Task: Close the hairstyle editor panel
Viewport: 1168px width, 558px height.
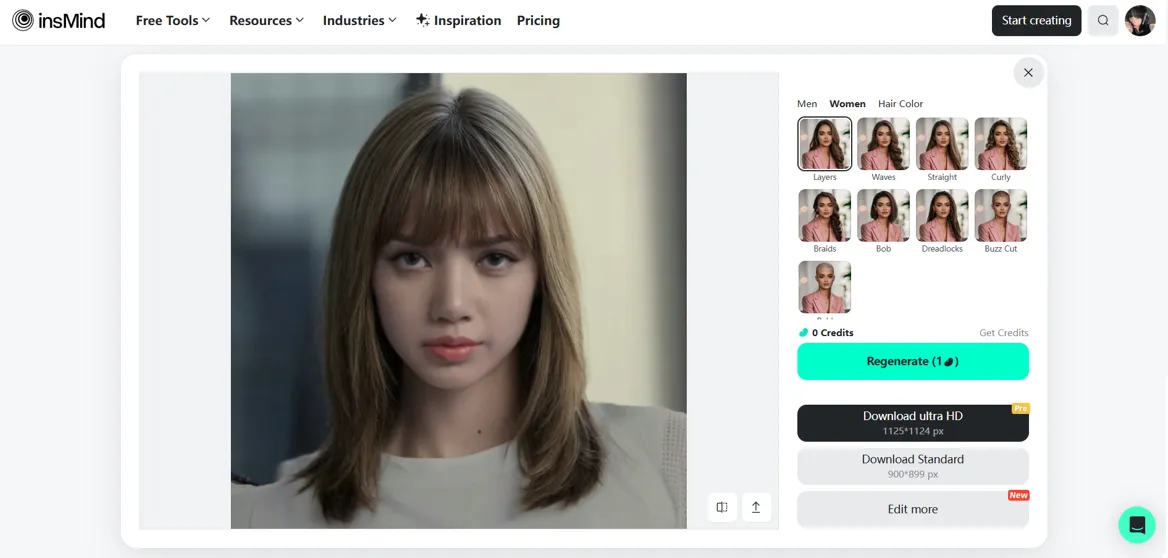Action: pyautogui.click(x=1028, y=72)
